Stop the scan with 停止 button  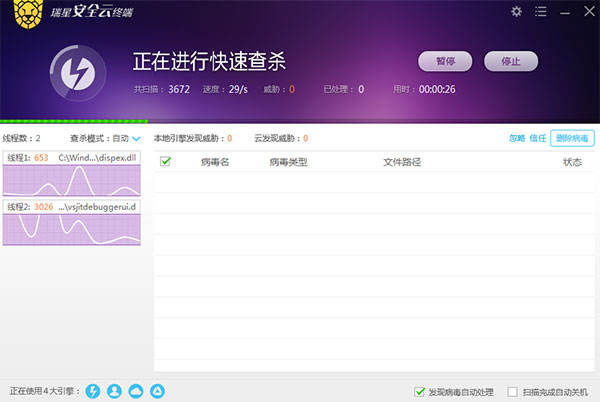(x=510, y=61)
